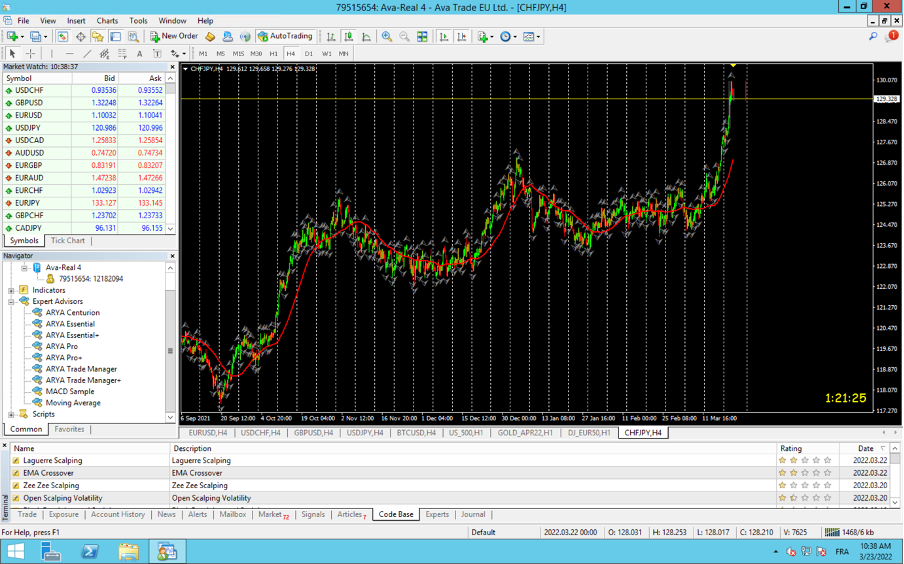Open the Tick Chart tab
The image size is (904, 564).
click(x=67, y=240)
